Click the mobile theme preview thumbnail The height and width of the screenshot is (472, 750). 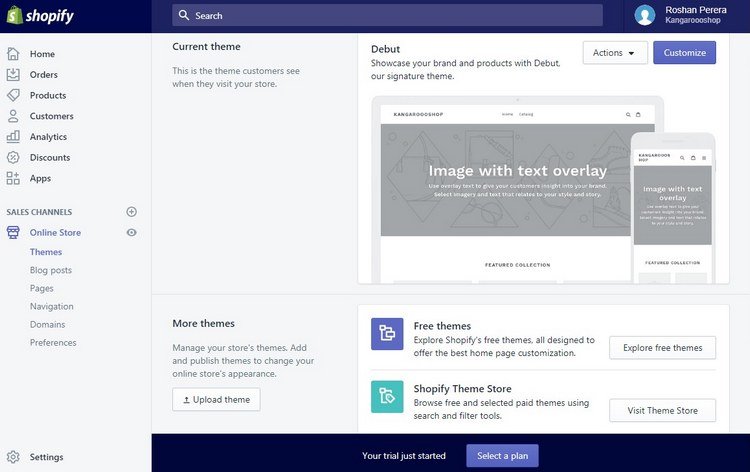pos(673,208)
